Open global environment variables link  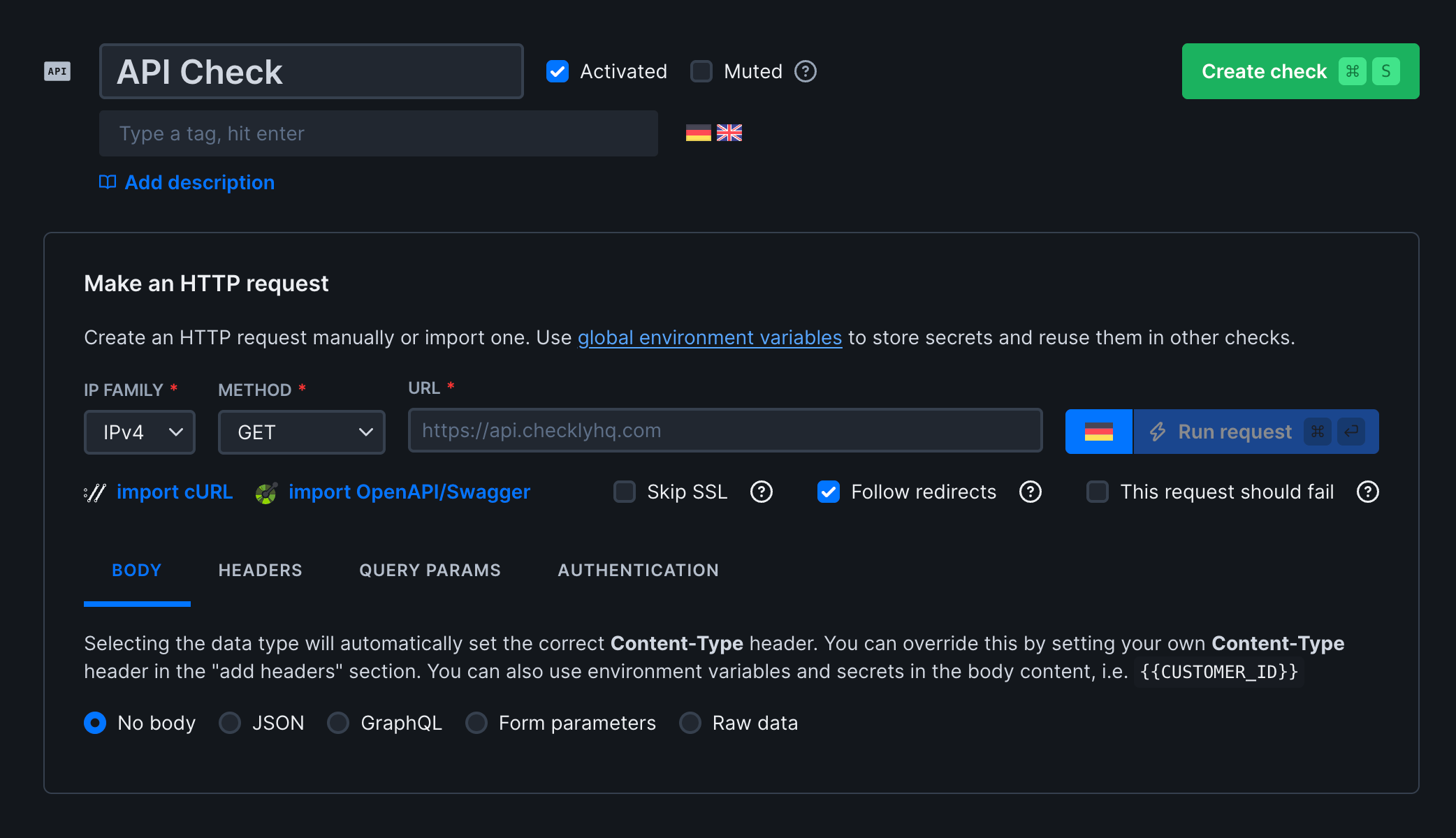click(710, 338)
